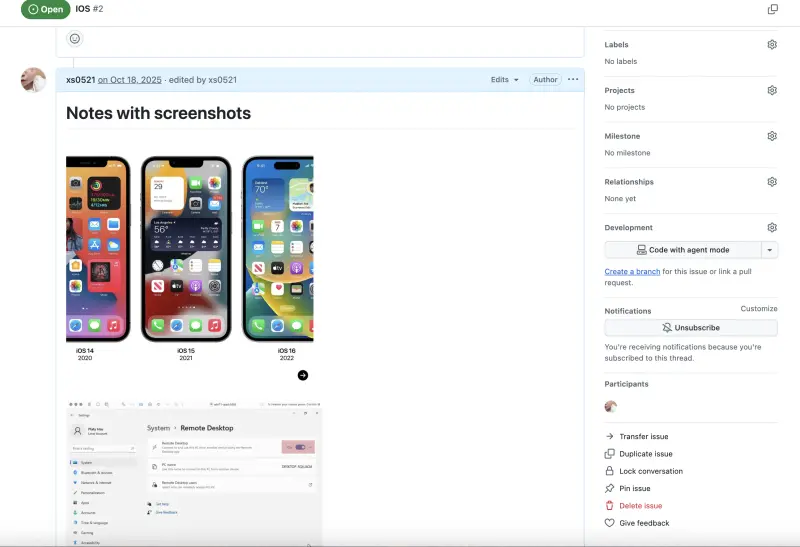Click the copy icon at top right
This screenshot has width=800, height=547.
[x=772, y=9]
